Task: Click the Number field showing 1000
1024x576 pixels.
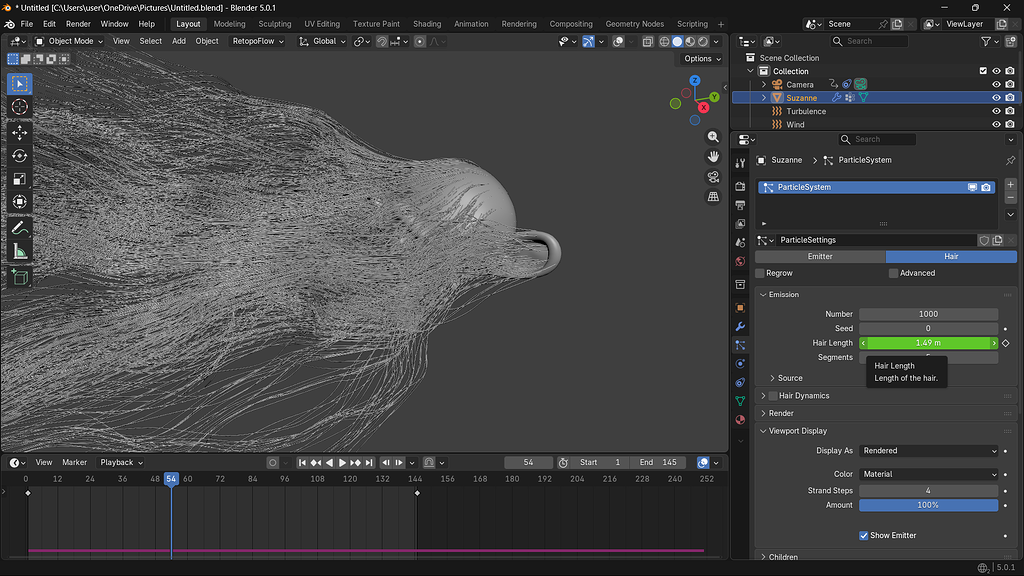Action: pyautogui.click(x=929, y=314)
